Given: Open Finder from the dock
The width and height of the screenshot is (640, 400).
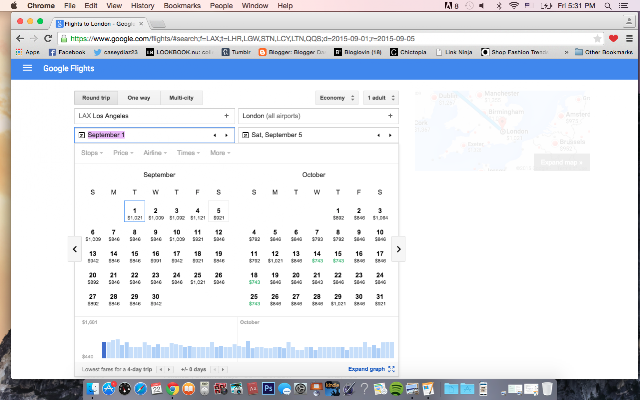Looking at the screenshot, I should (x=93, y=389).
